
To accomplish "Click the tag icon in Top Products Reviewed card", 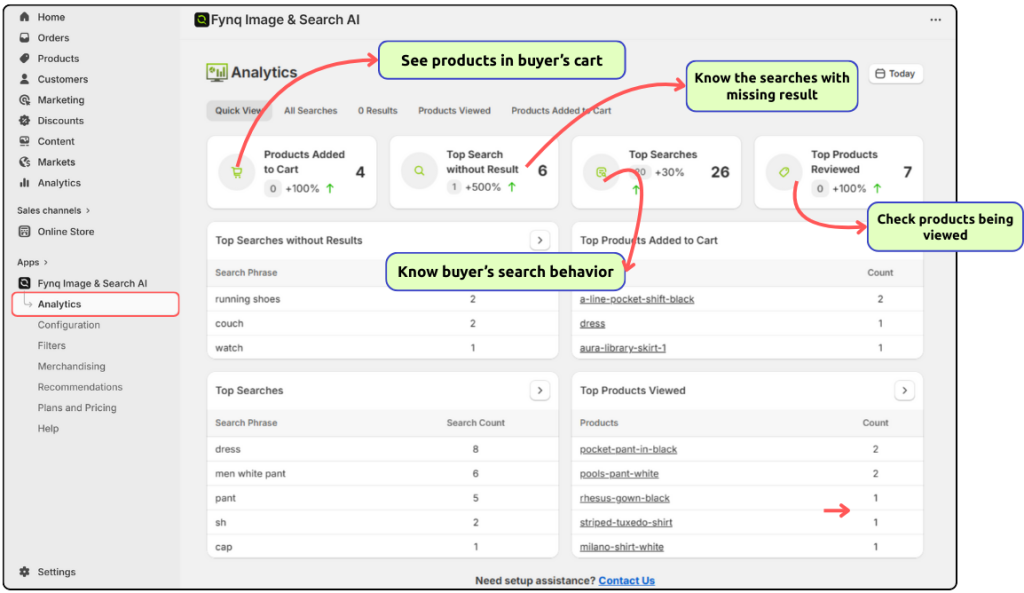I will pos(784,172).
